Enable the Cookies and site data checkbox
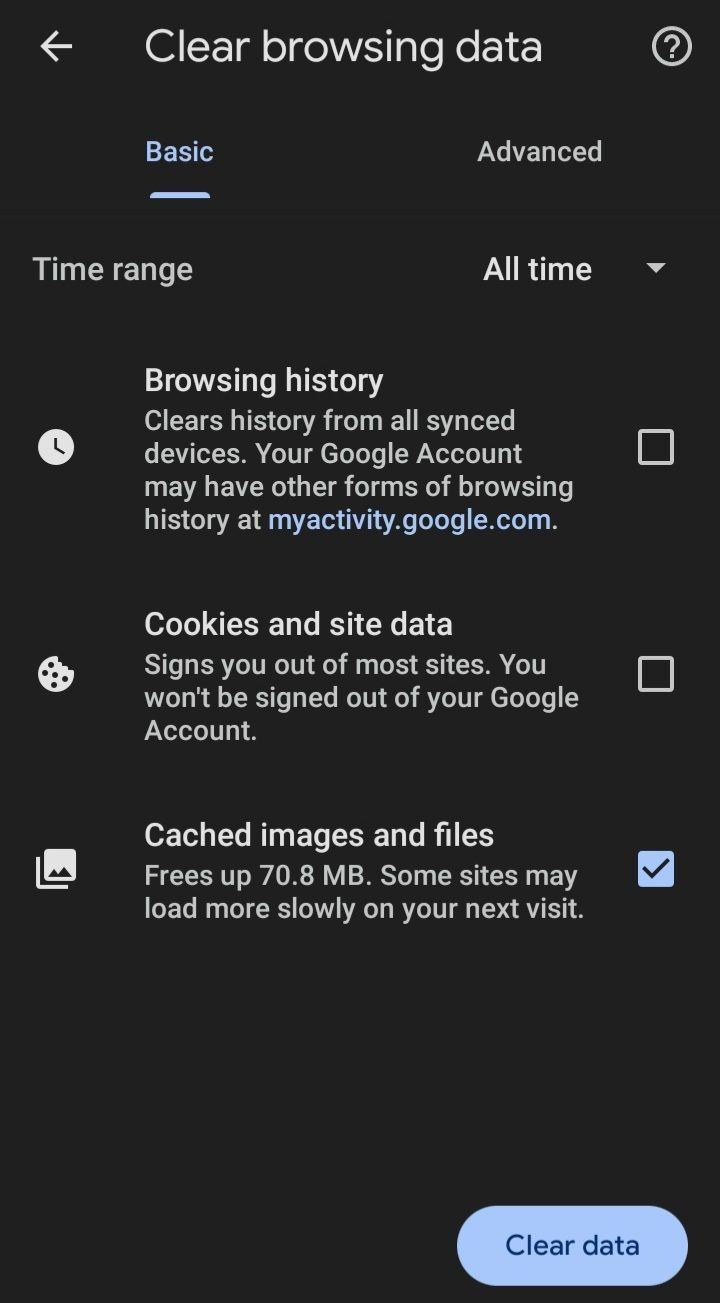 click(x=655, y=675)
